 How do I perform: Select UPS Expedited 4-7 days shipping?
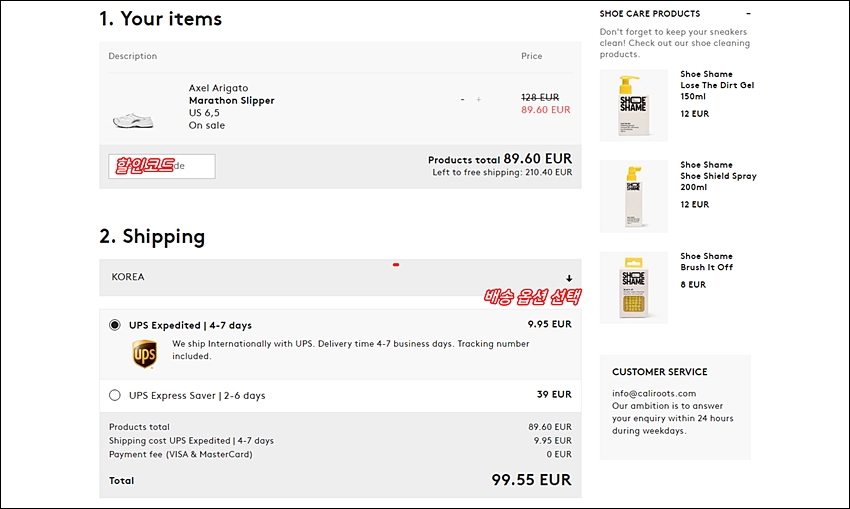point(115,325)
